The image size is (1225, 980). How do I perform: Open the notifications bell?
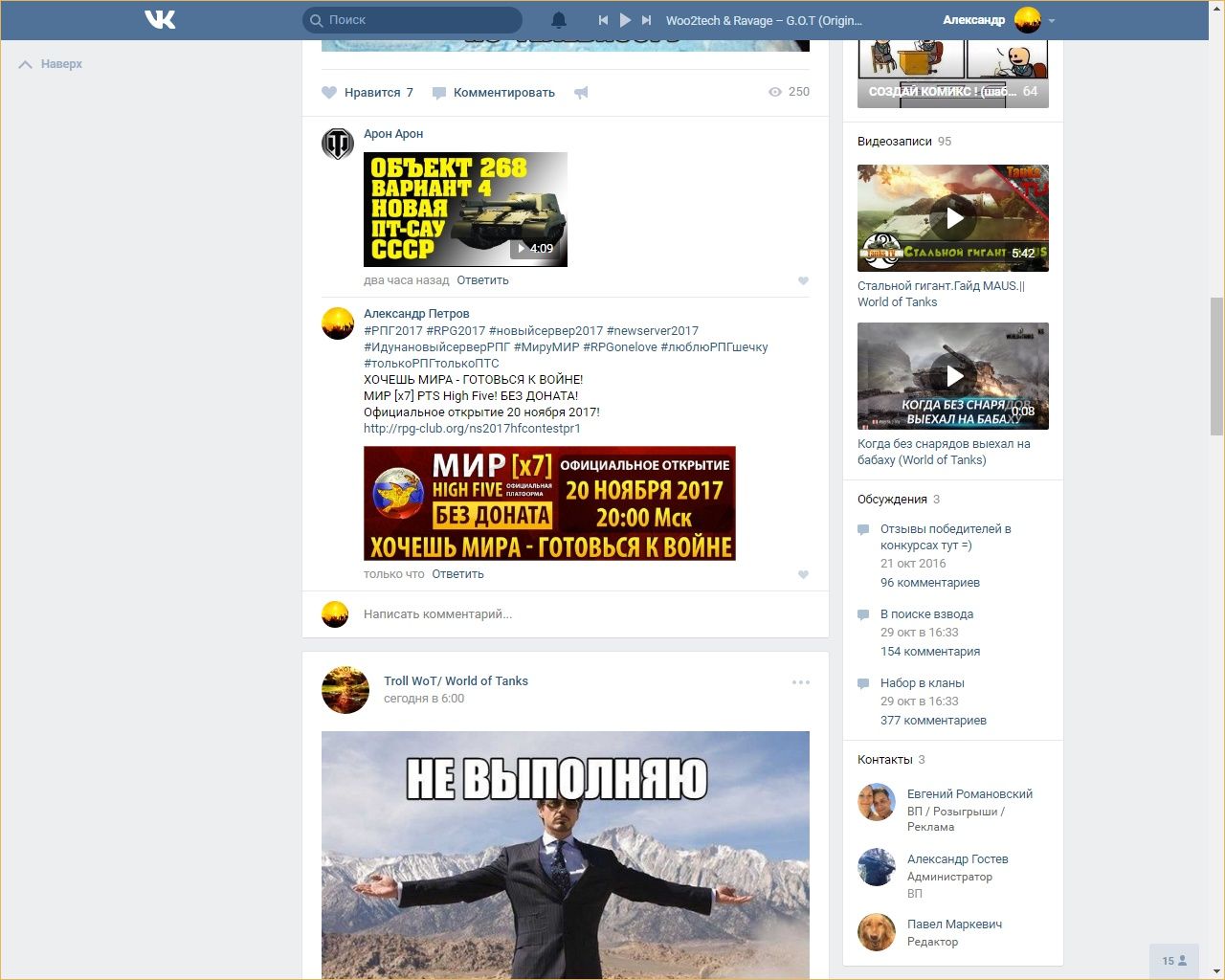coord(559,20)
